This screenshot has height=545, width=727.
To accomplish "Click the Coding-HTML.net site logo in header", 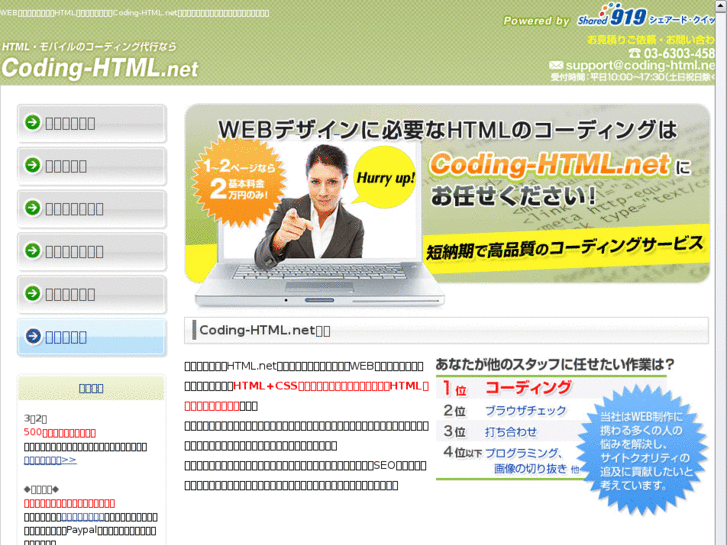I will point(100,68).
